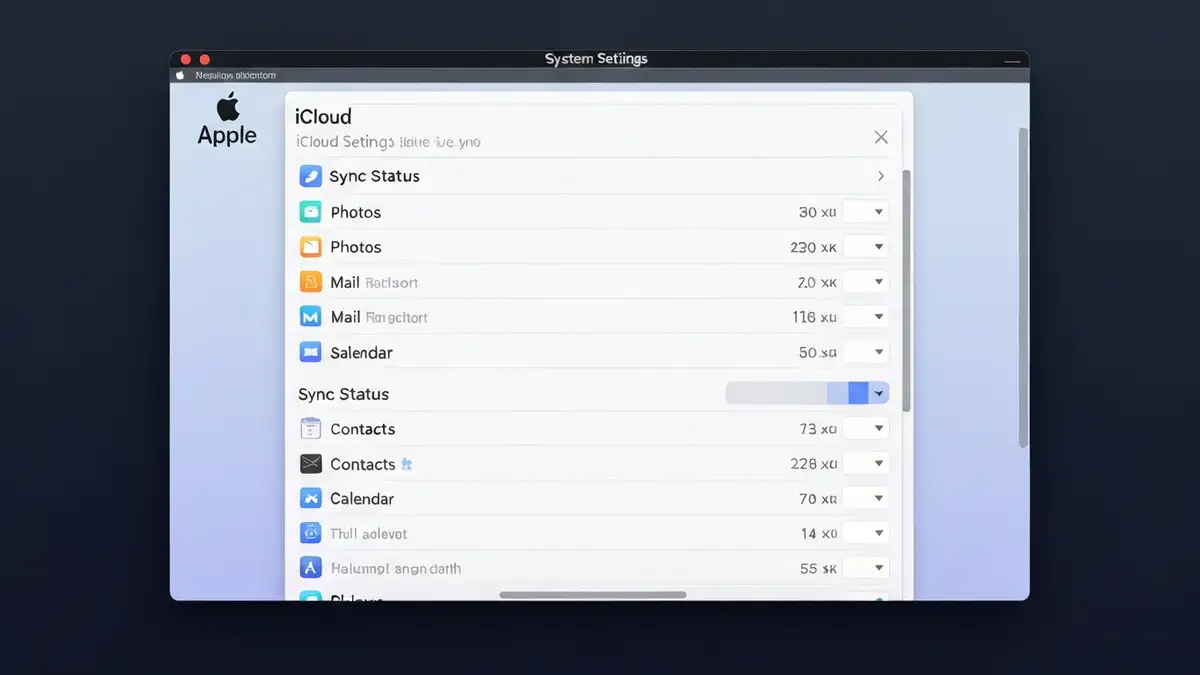Viewport: 1200px width, 675px height.
Task: Click the orange Mail icon in the 2.0 xk row
Action: point(311,282)
